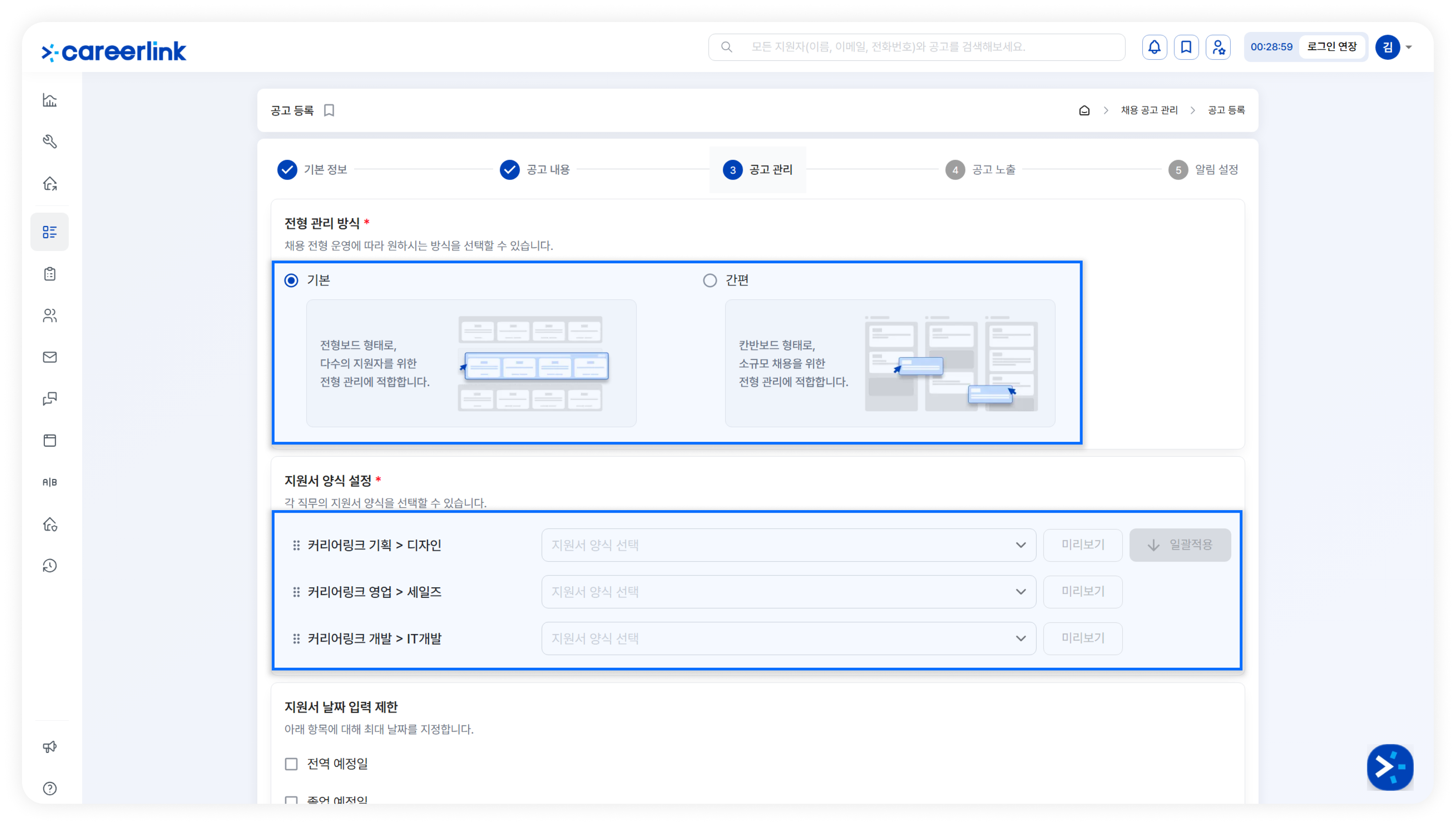The image size is (1456, 826).
Task: Select the 기본 radio option
Action: coord(291,280)
